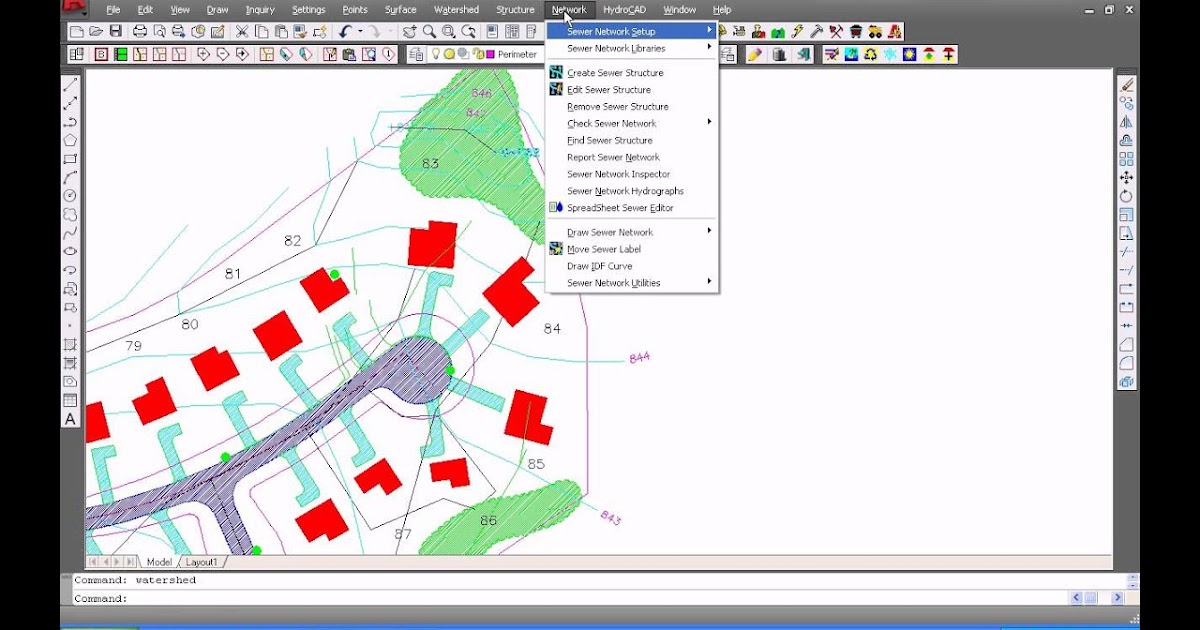Click the Print icon
This screenshot has width=1200, height=630.
[x=139, y=31]
